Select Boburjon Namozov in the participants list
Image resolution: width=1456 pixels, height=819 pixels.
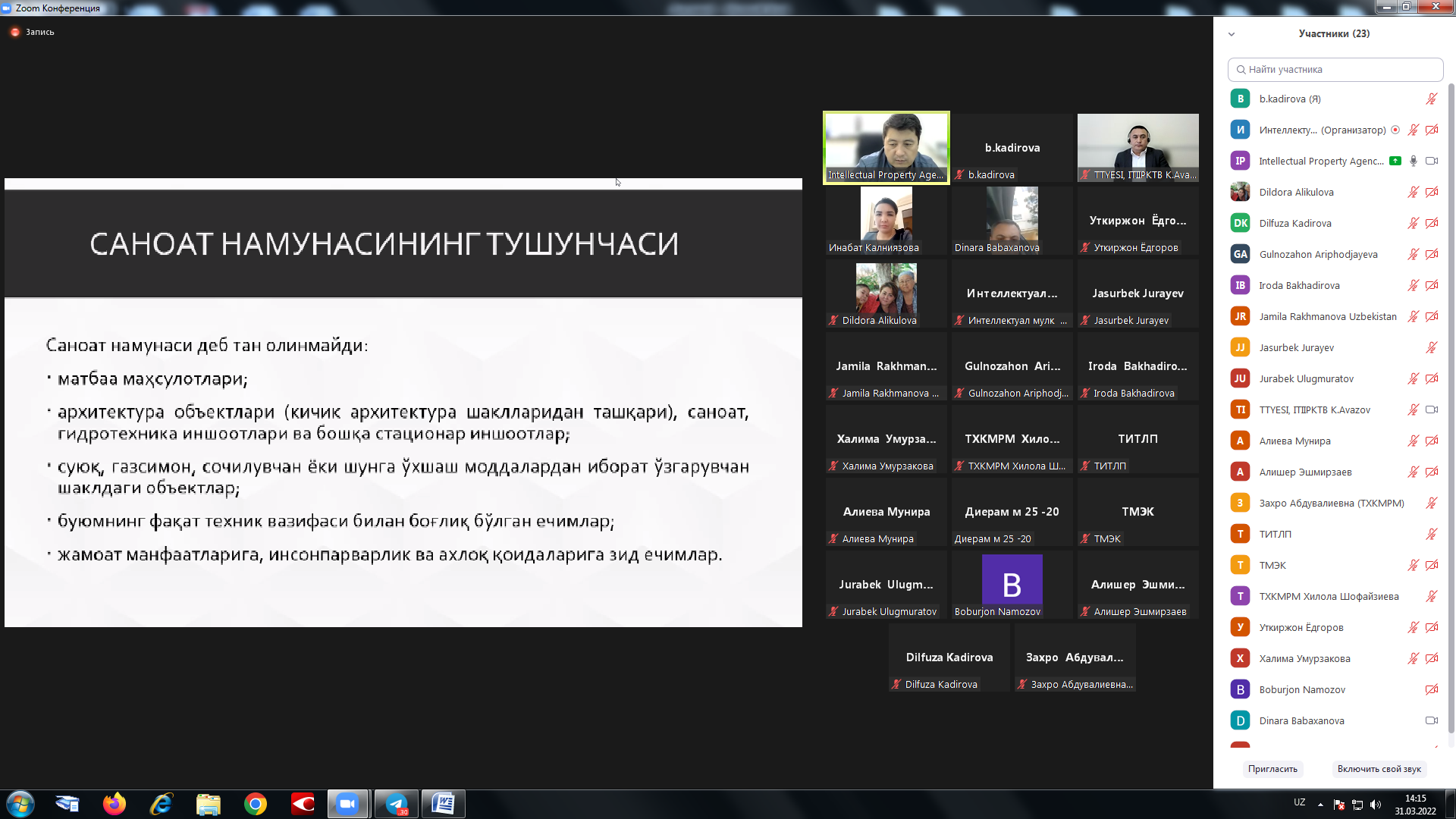coord(1302,689)
